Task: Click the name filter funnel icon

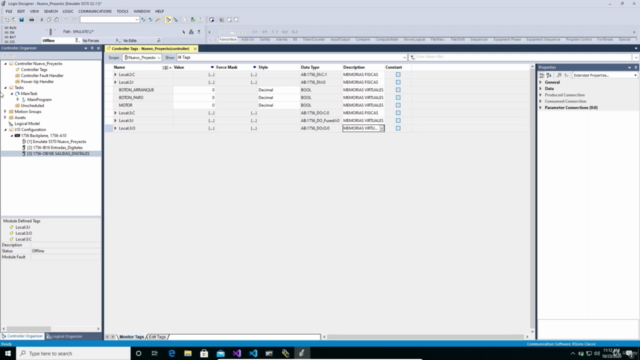Action: 413,58
